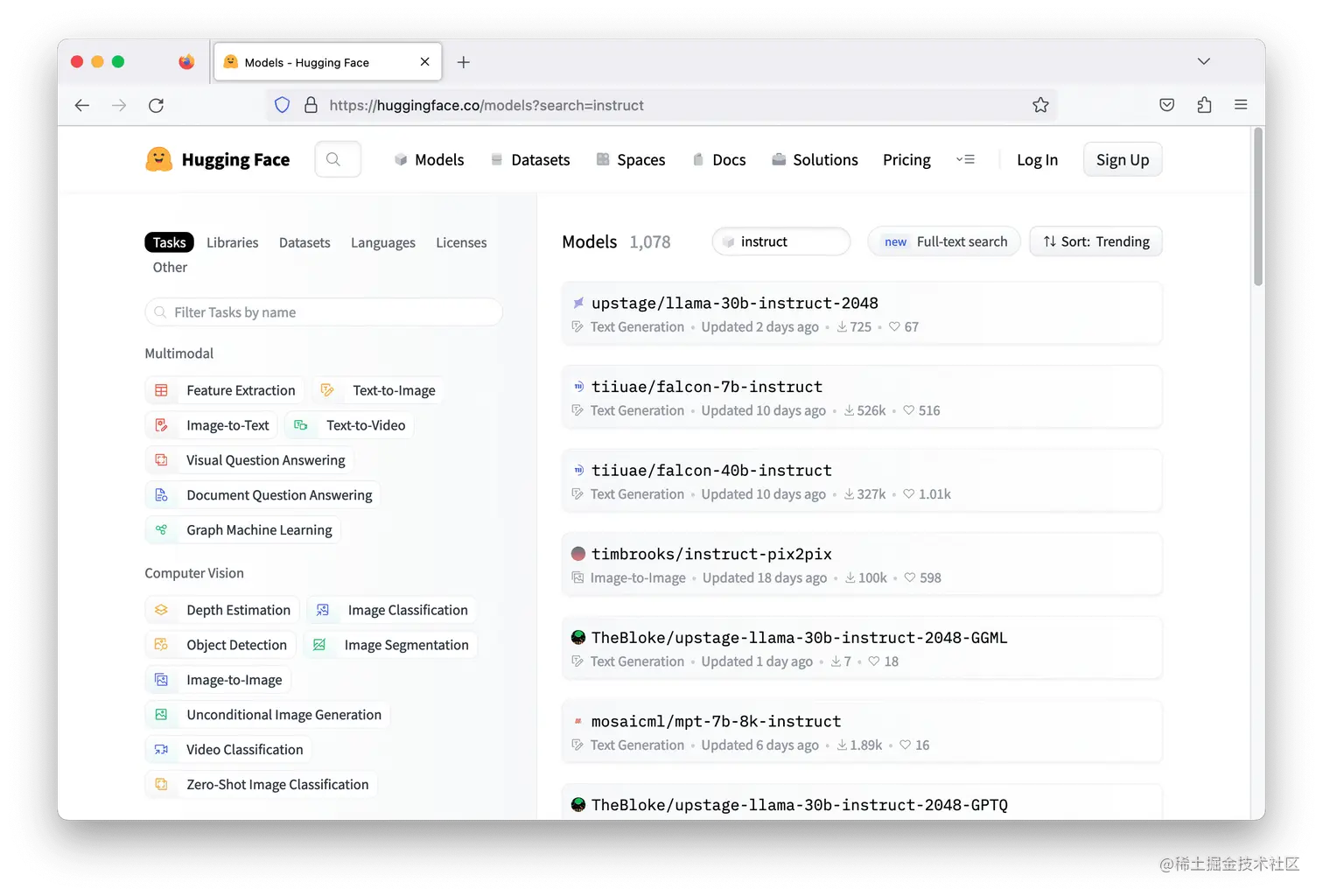Open the Pocket save icon
The width and height of the screenshot is (1323, 896).
(x=1166, y=105)
